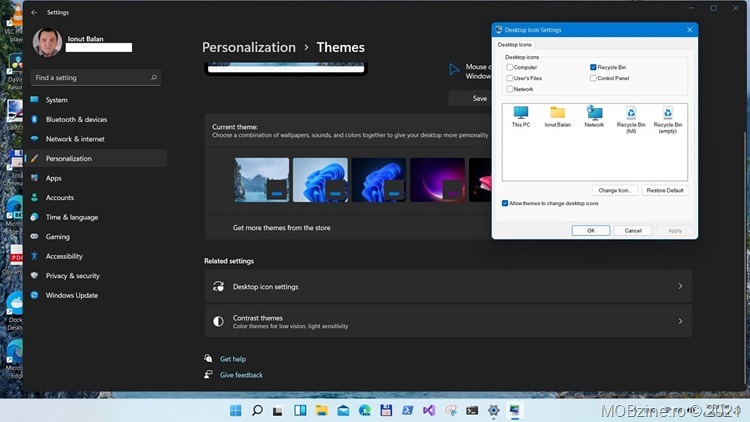Screen dimensions: 750x422
Task: Click the floppy-disk calendar app on taskbar
Action: tap(386, 410)
